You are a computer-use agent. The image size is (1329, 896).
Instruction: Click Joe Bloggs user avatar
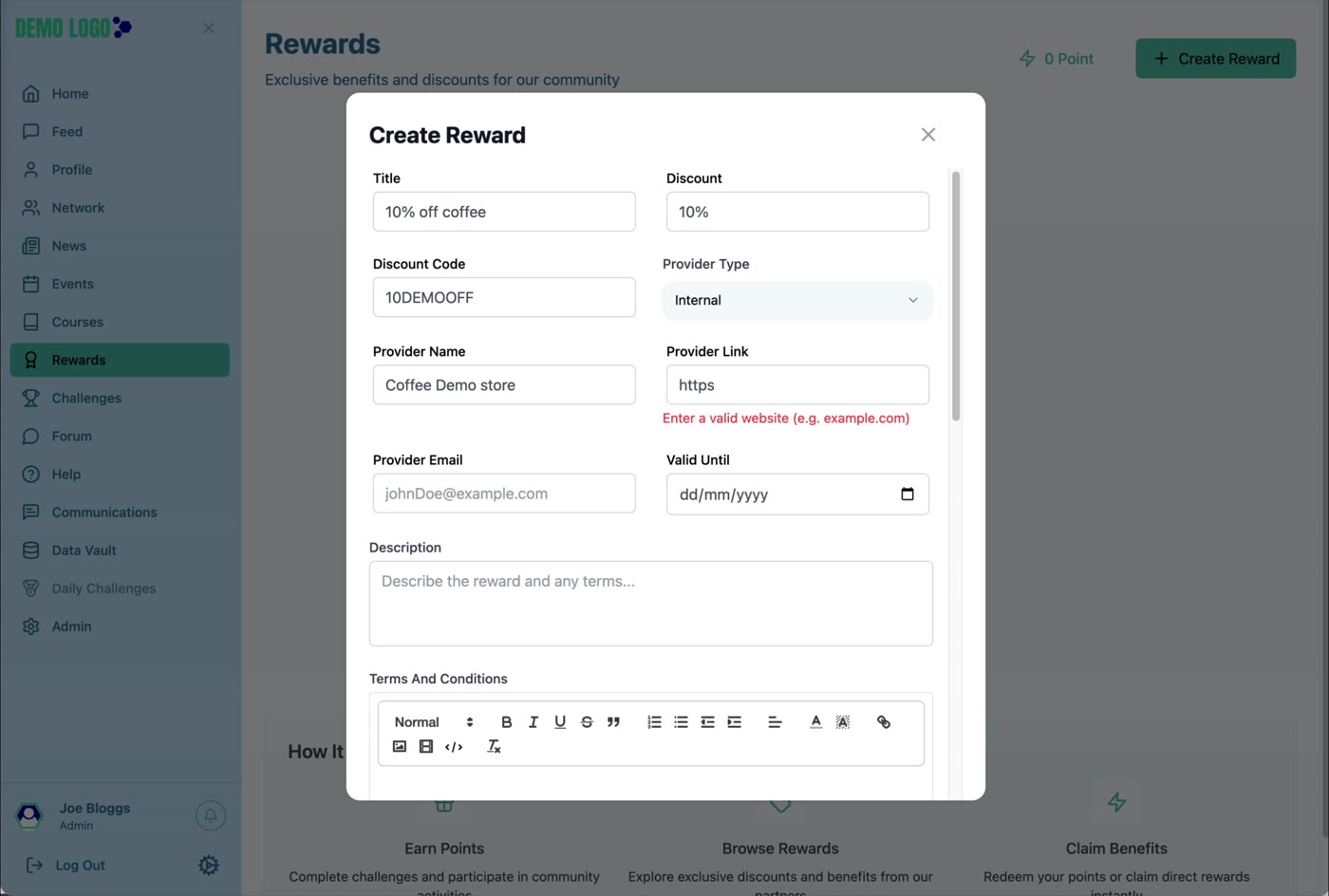click(29, 815)
